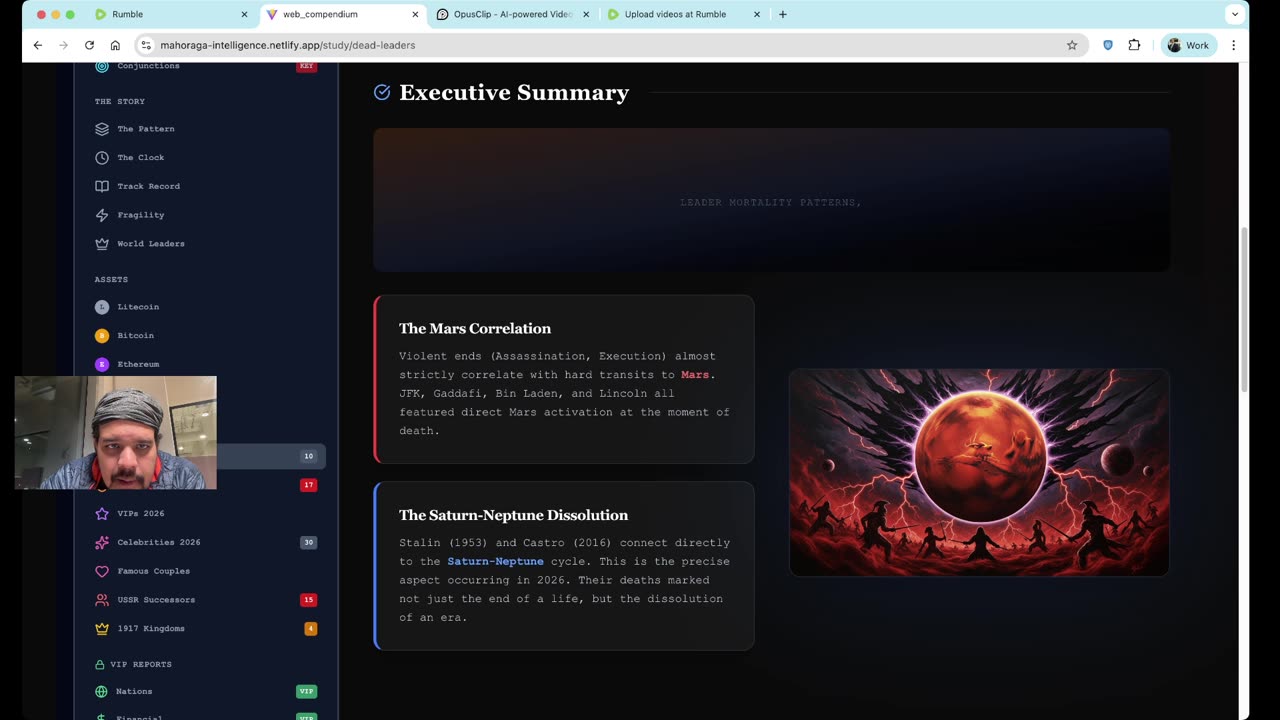Open the Chrome three-dot menu

click(x=1234, y=45)
